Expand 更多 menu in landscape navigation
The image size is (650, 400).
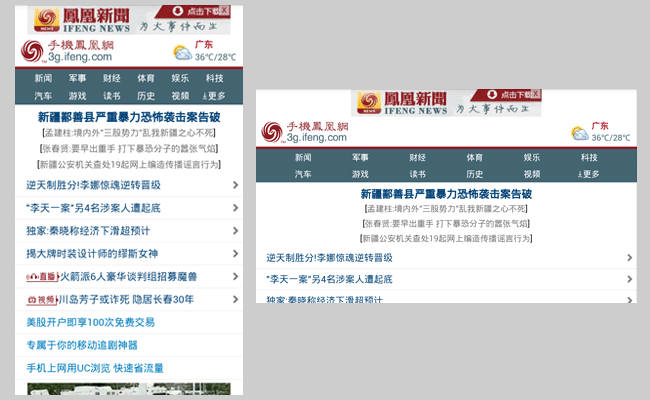tap(589, 174)
